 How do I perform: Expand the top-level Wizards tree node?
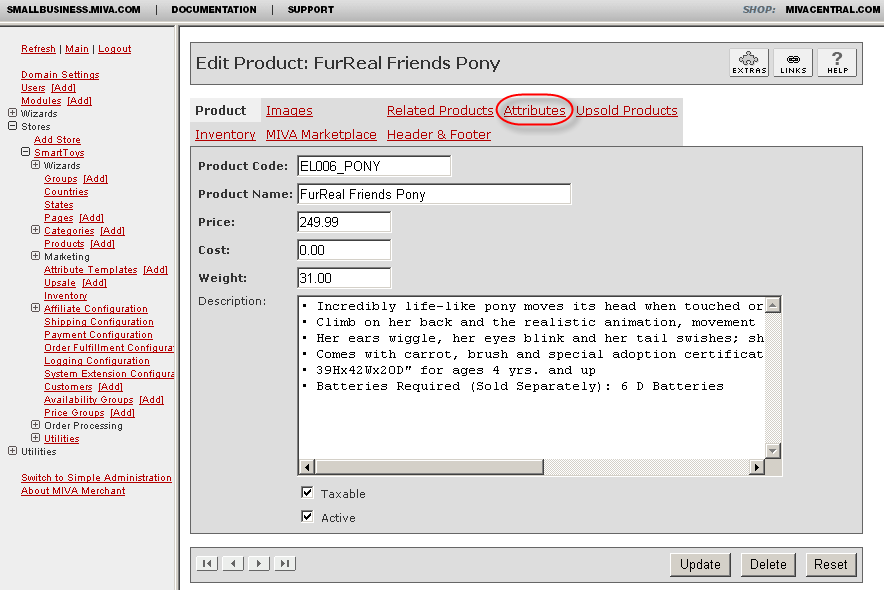[x=12, y=113]
